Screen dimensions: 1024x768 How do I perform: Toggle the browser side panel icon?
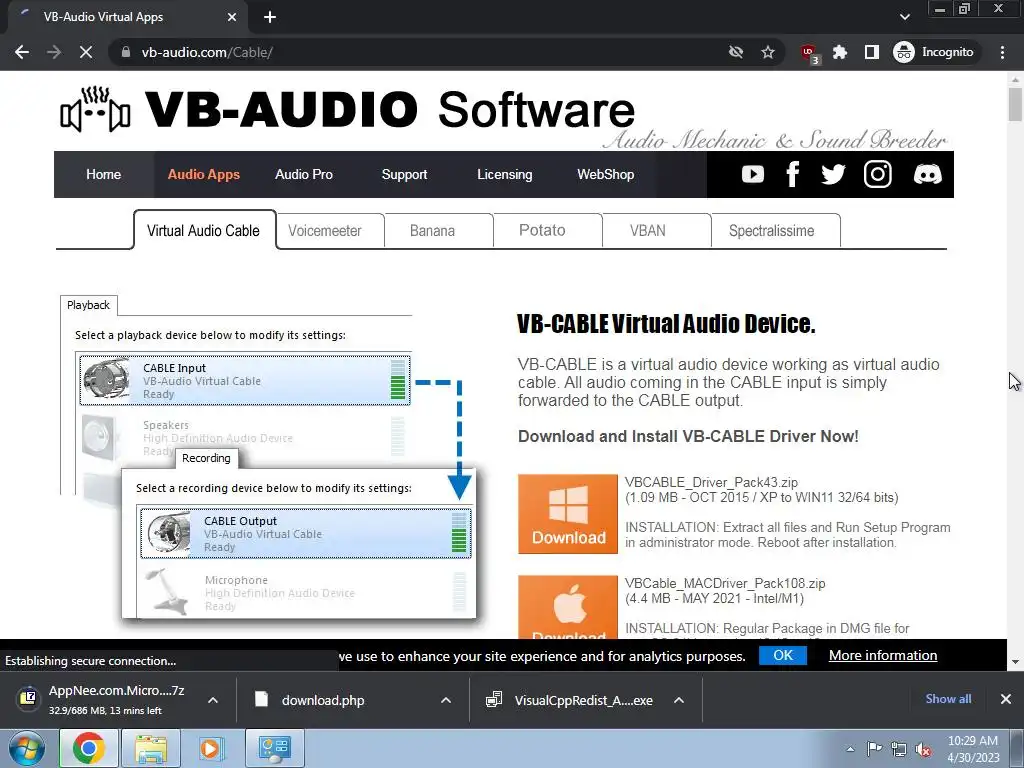tap(872, 52)
